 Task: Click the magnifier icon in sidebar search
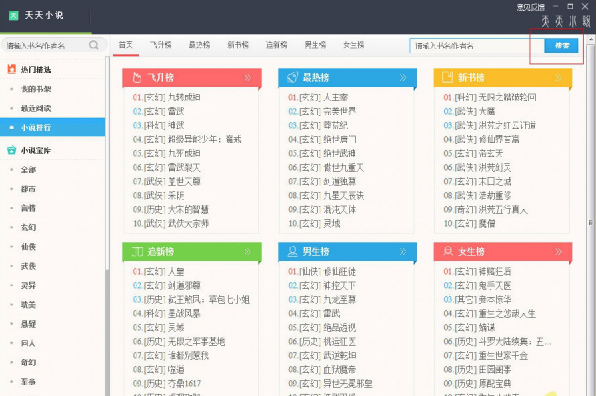coord(94,45)
